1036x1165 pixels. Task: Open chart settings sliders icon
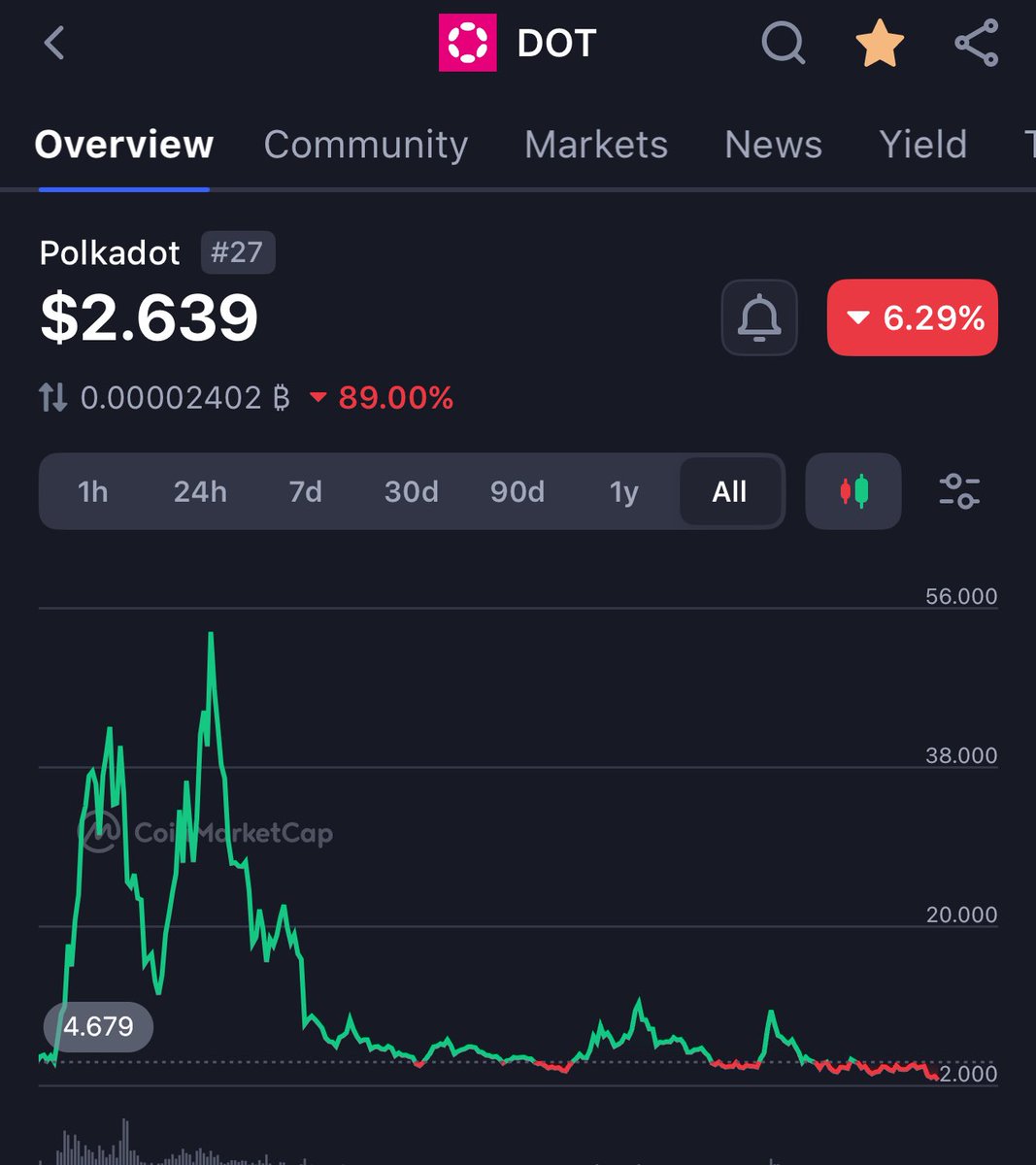pos(959,491)
